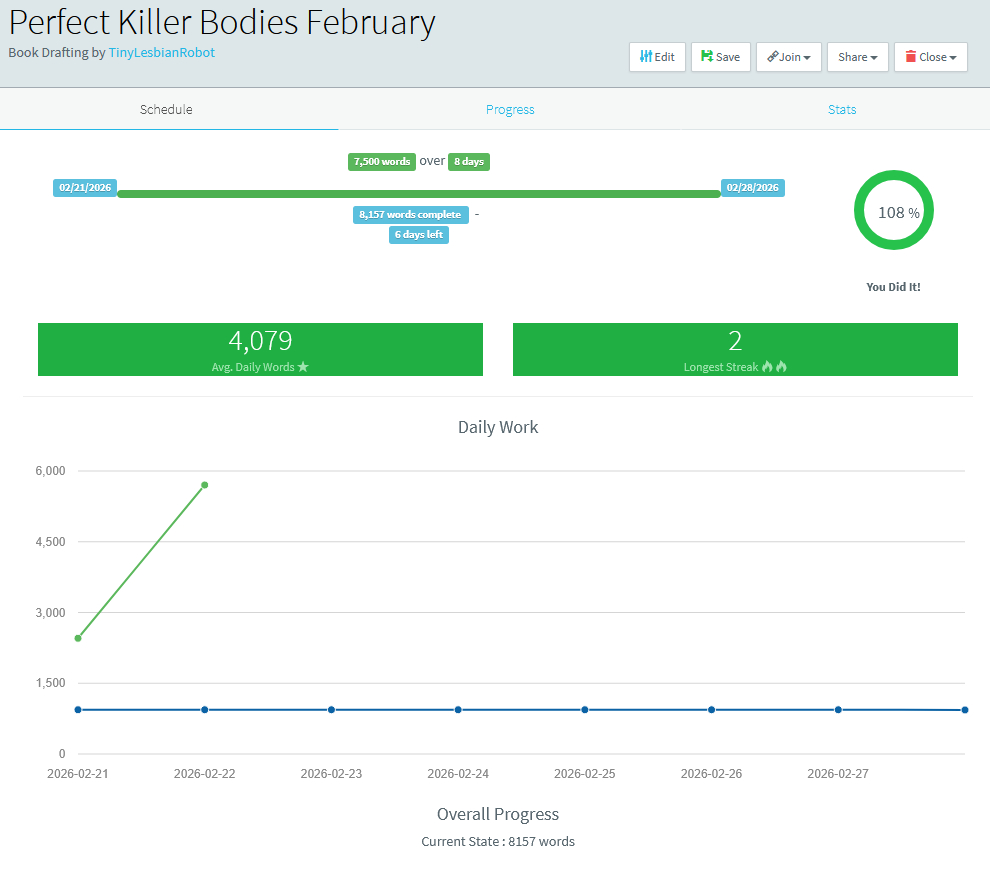
Task: Click the Edit button with sliders icon
Action: 657,57
